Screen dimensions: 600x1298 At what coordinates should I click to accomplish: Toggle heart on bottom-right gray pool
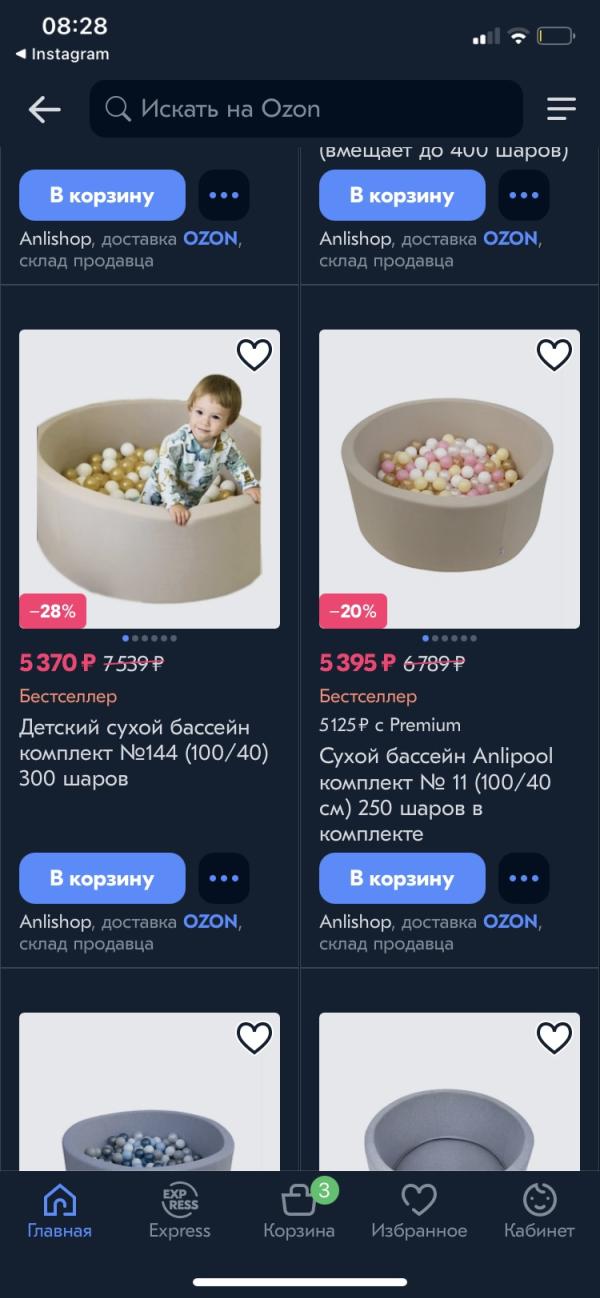[x=554, y=1038]
